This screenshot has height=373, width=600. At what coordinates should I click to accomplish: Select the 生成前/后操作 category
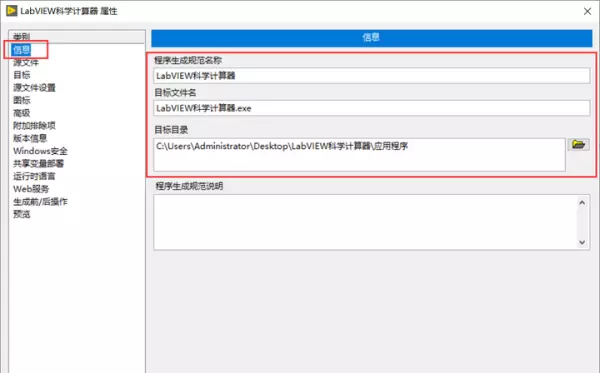[x=41, y=201]
